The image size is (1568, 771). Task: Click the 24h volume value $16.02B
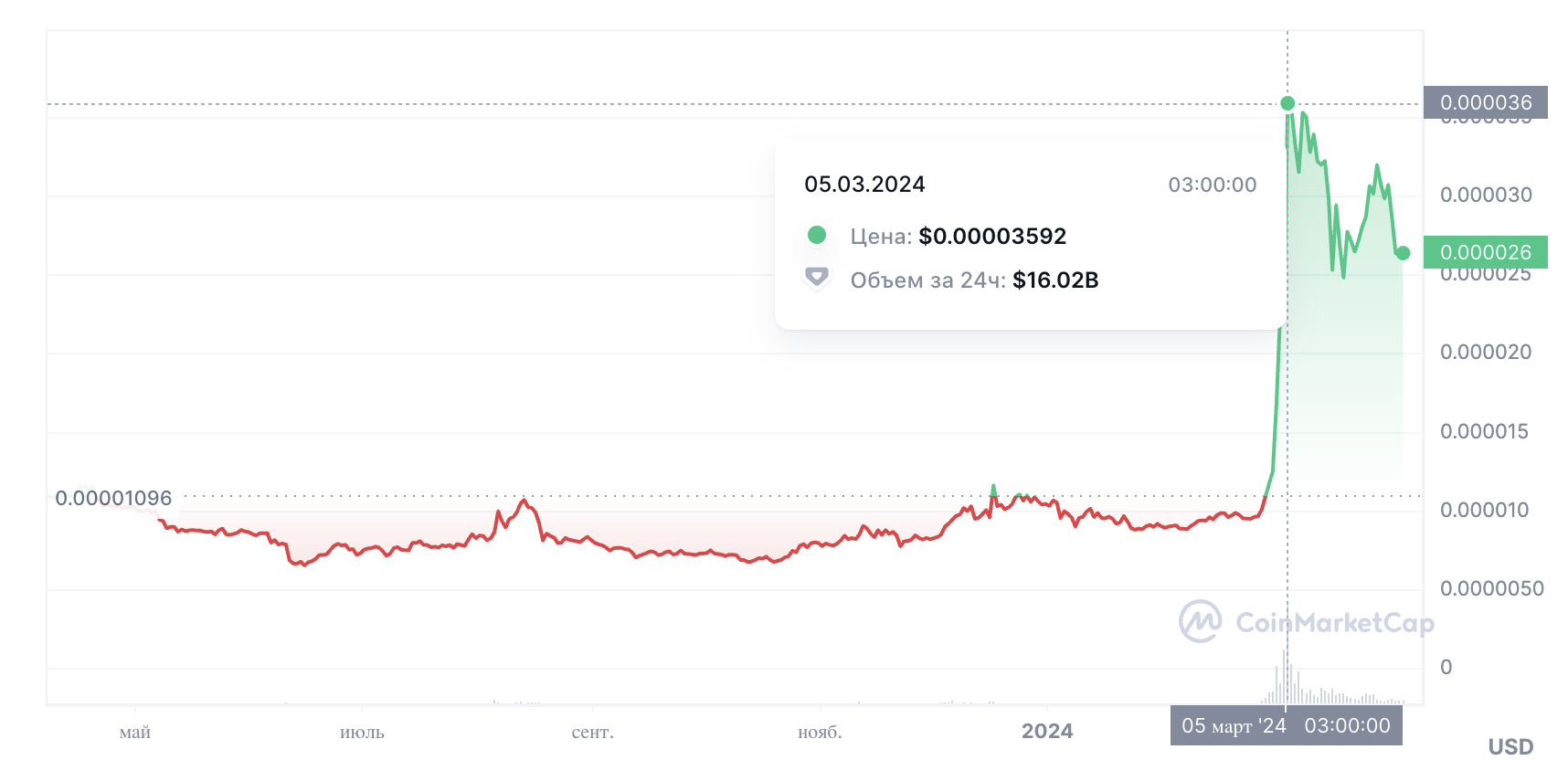click(x=1055, y=280)
